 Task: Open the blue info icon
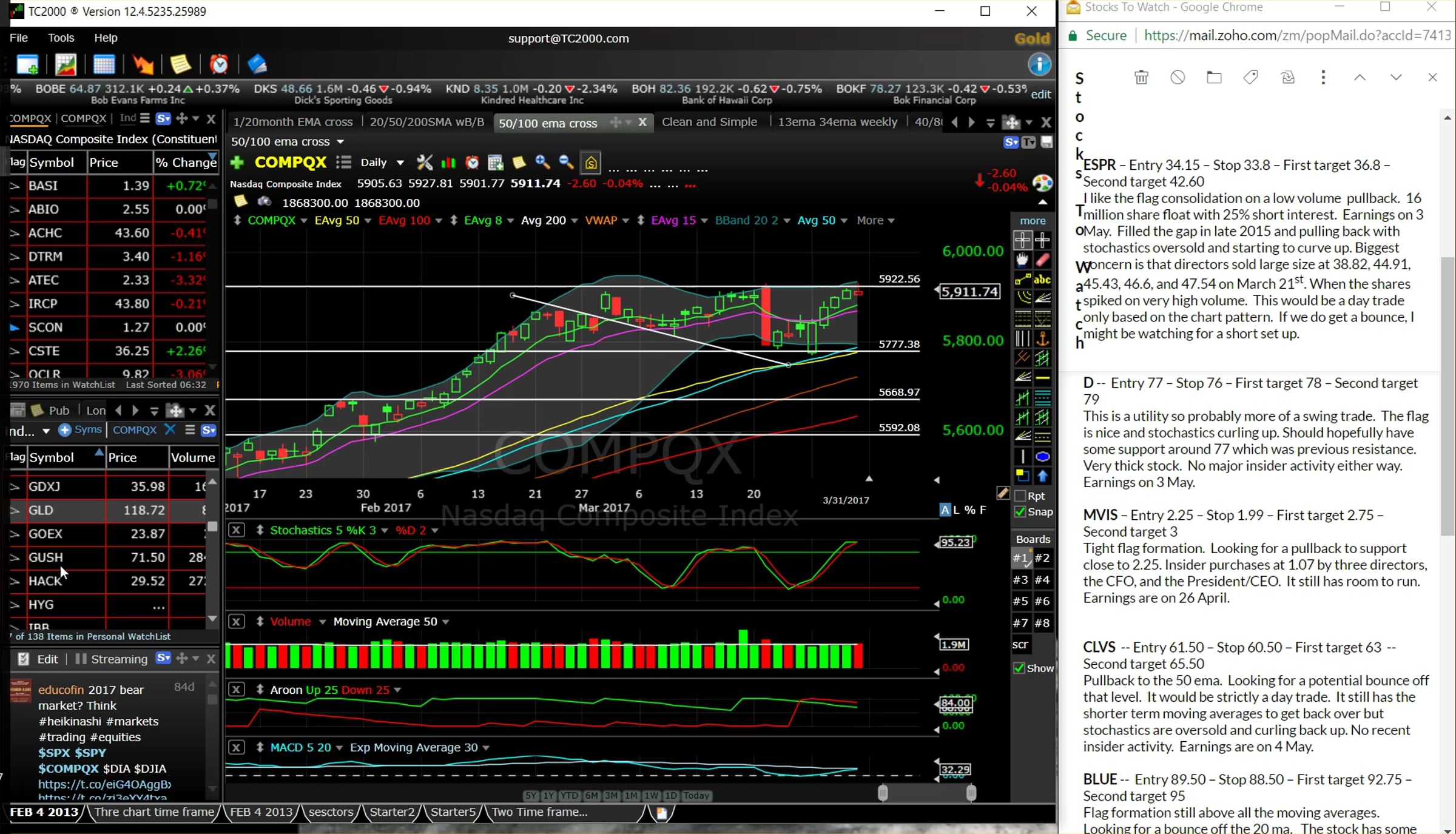click(1039, 64)
